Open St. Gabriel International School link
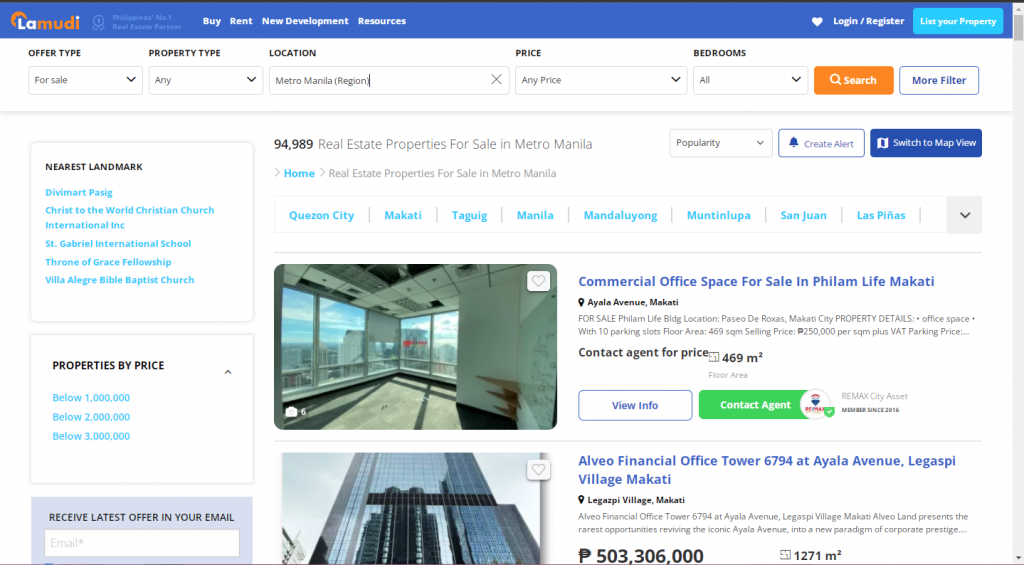1024x565 pixels. click(x=118, y=243)
